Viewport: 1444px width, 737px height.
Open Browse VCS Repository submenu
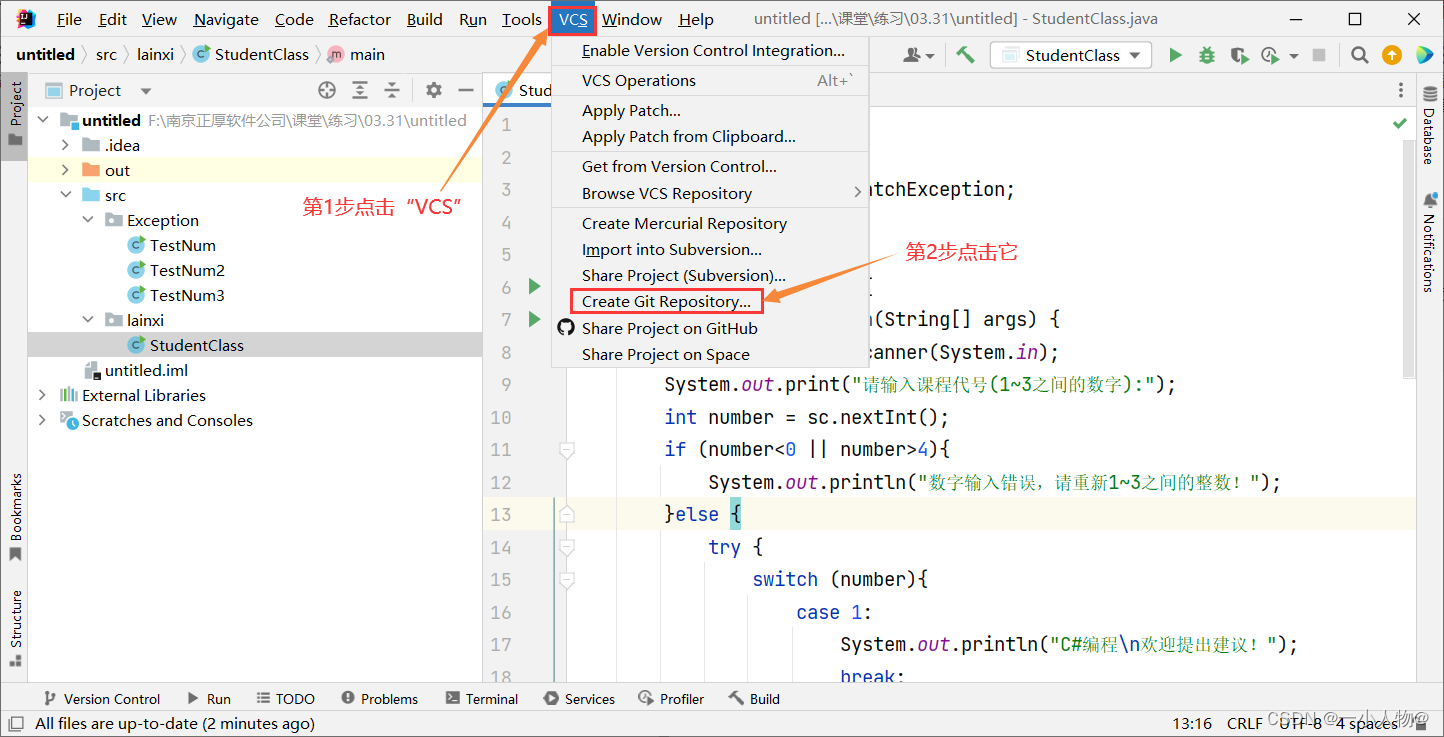click(711, 193)
